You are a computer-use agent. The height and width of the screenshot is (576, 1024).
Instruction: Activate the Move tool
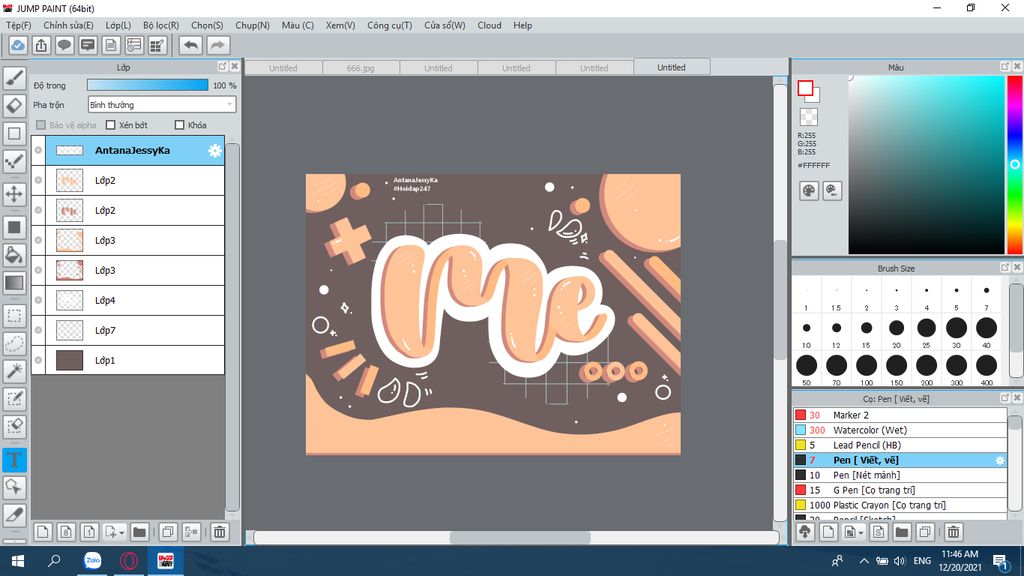pos(14,194)
